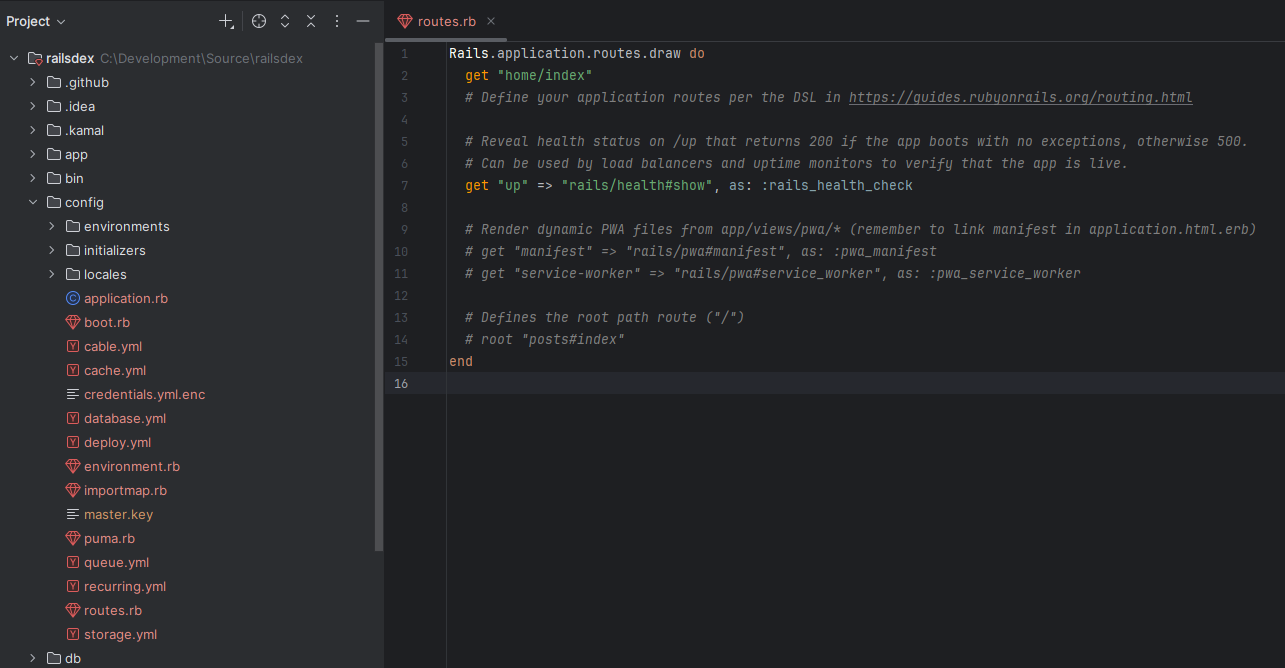Collapse the config folder
This screenshot has width=1285, height=668.
(33, 202)
